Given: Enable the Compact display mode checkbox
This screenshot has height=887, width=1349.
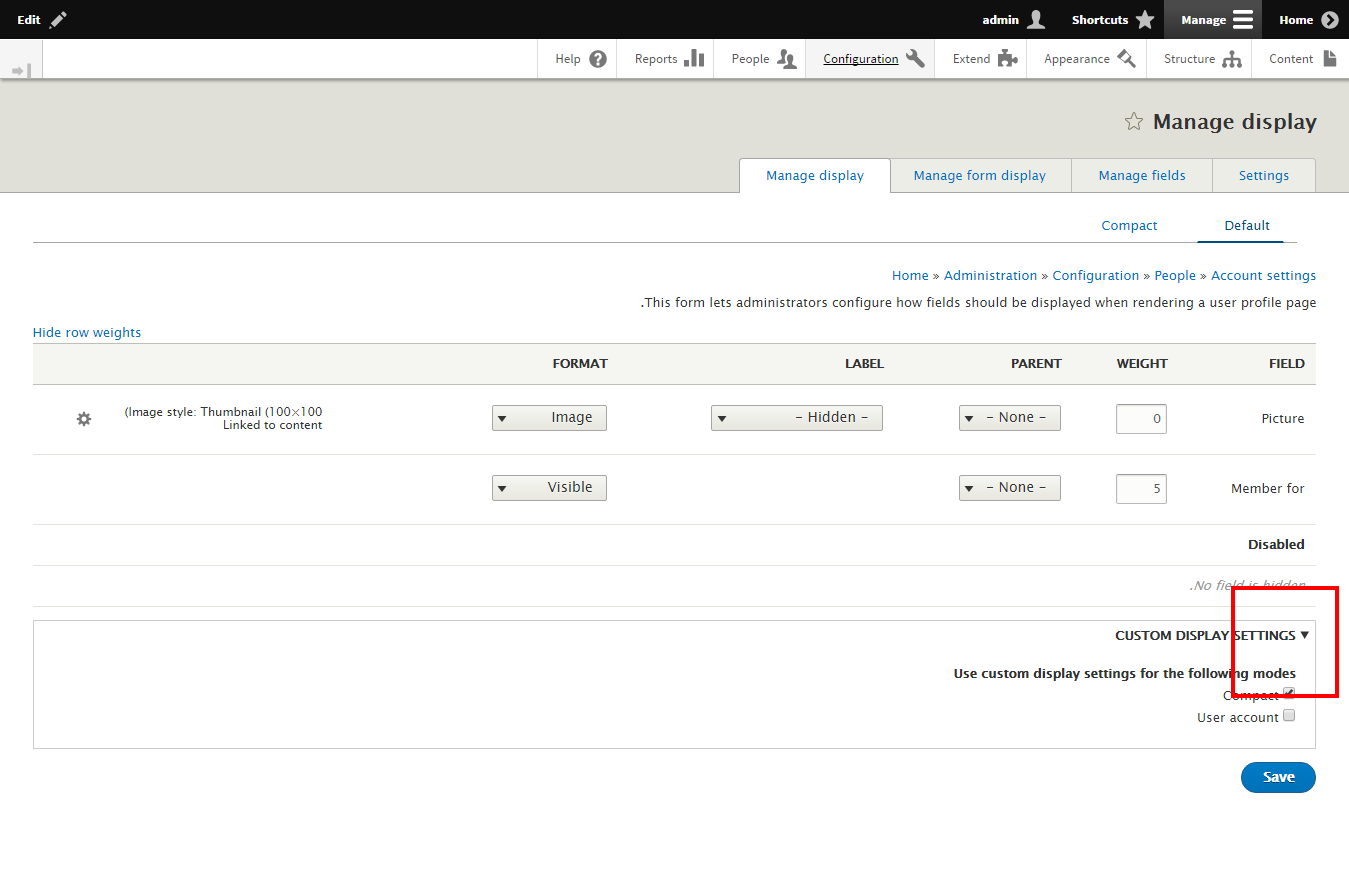Looking at the screenshot, I should tap(1289, 692).
